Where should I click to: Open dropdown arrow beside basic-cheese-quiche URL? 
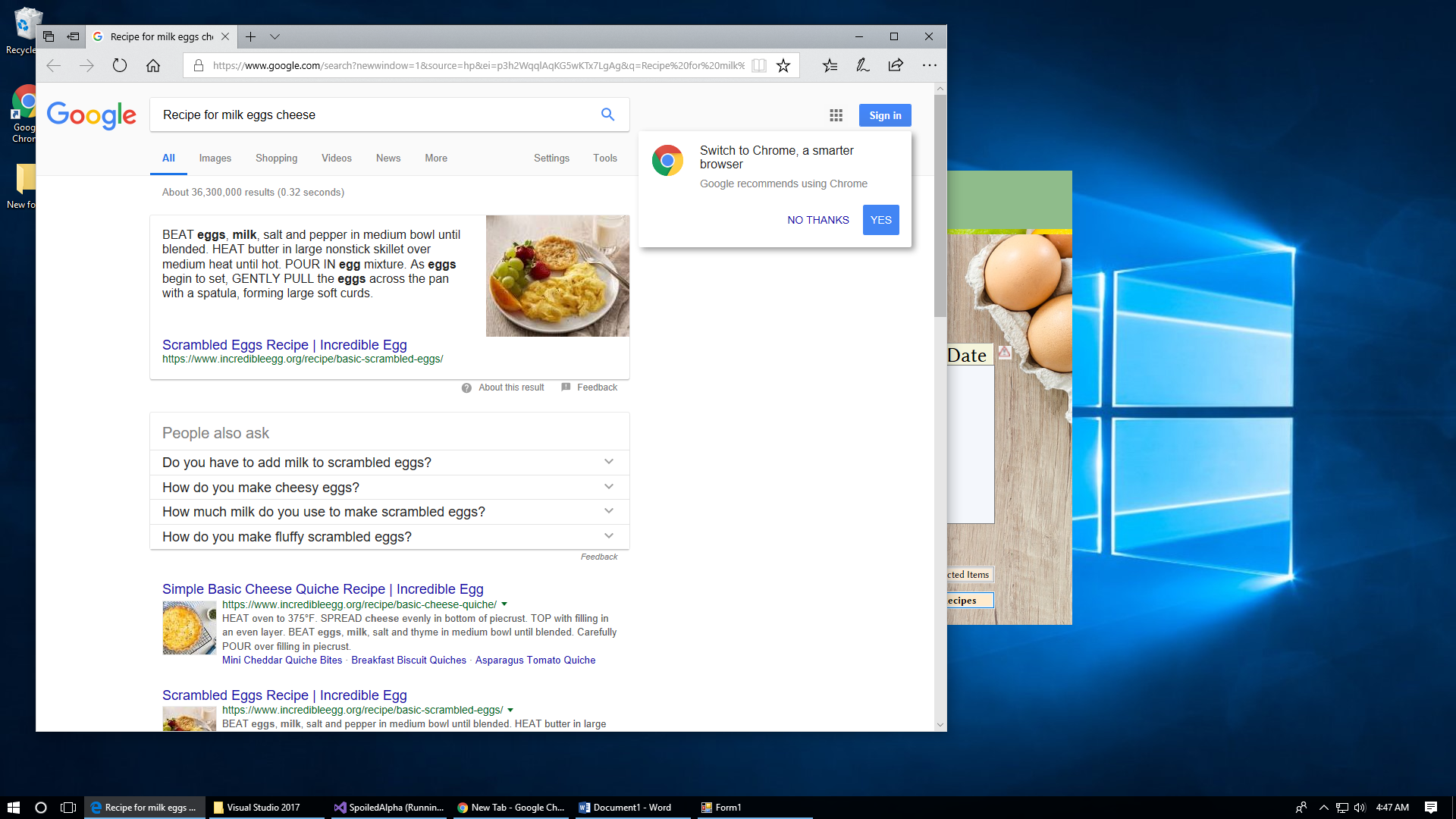[504, 604]
